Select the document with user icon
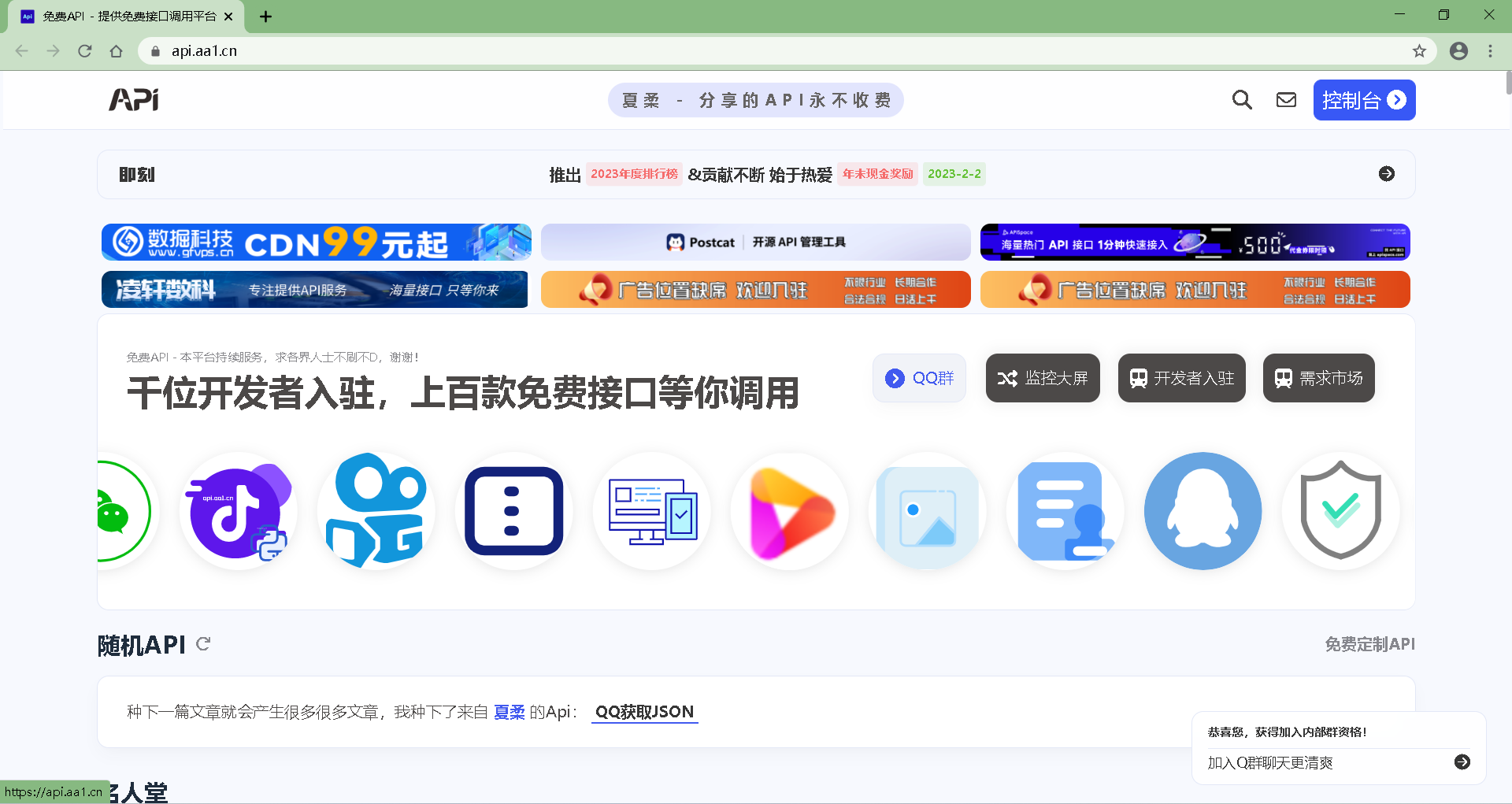Screen dimensions: 1512x804 (1065, 511)
